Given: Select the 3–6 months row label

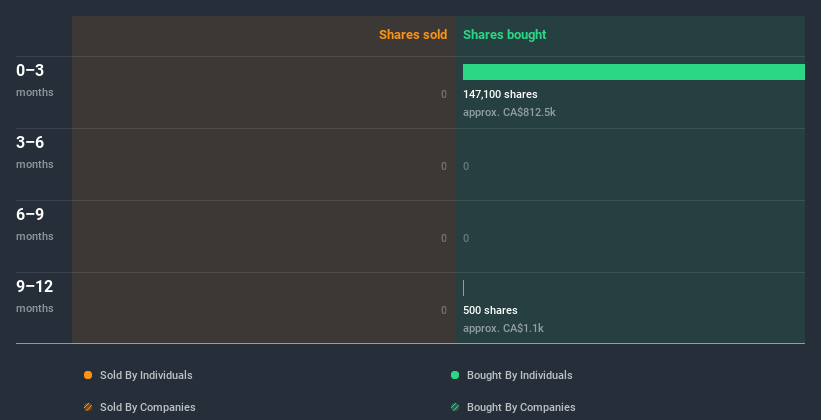Looking at the screenshot, I should (x=35, y=152).
